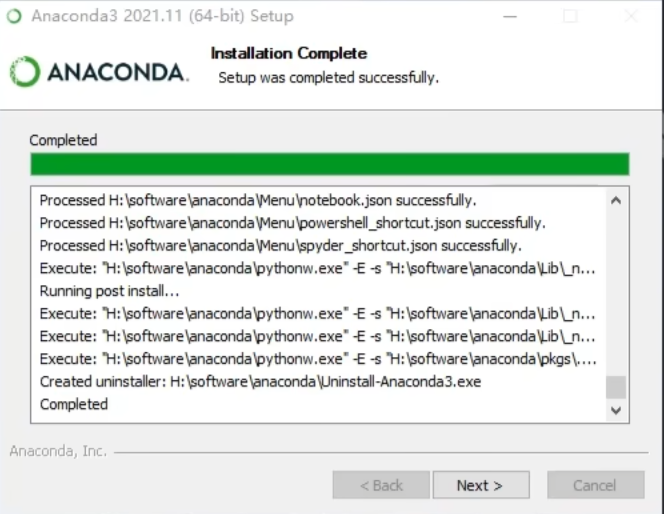The width and height of the screenshot is (664, 514).
Task: Select the 'Running post install...' log line
Action: click(110, 291)
